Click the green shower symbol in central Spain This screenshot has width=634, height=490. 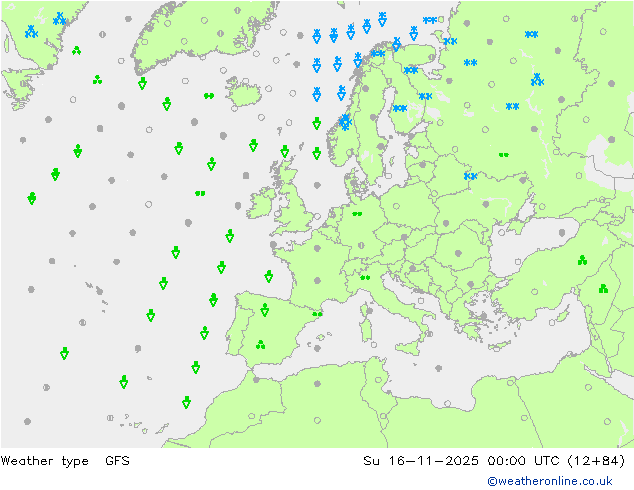[260, 344]
